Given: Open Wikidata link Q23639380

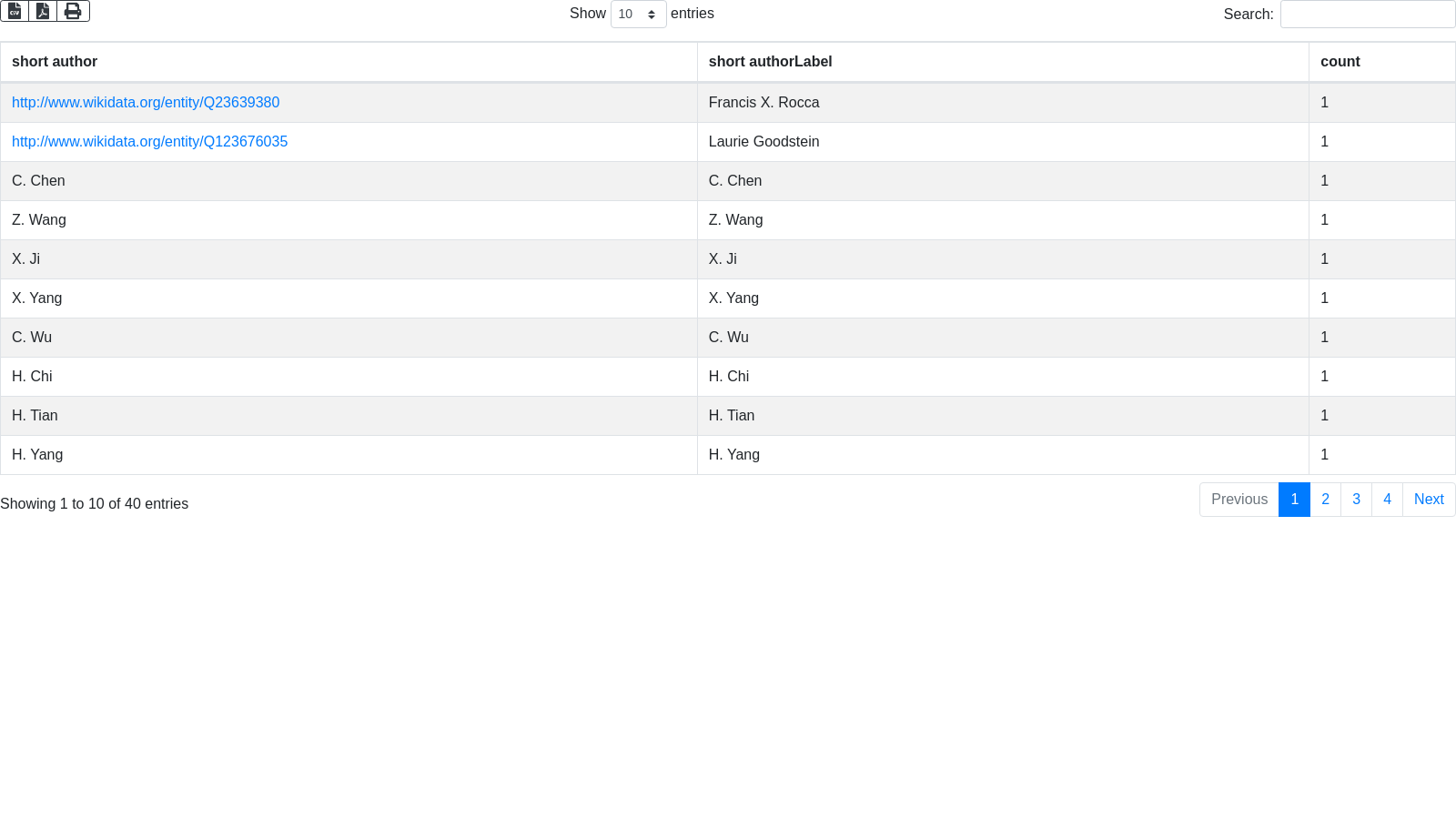Looking at the screenshot, I should click(x=146, y=103).
